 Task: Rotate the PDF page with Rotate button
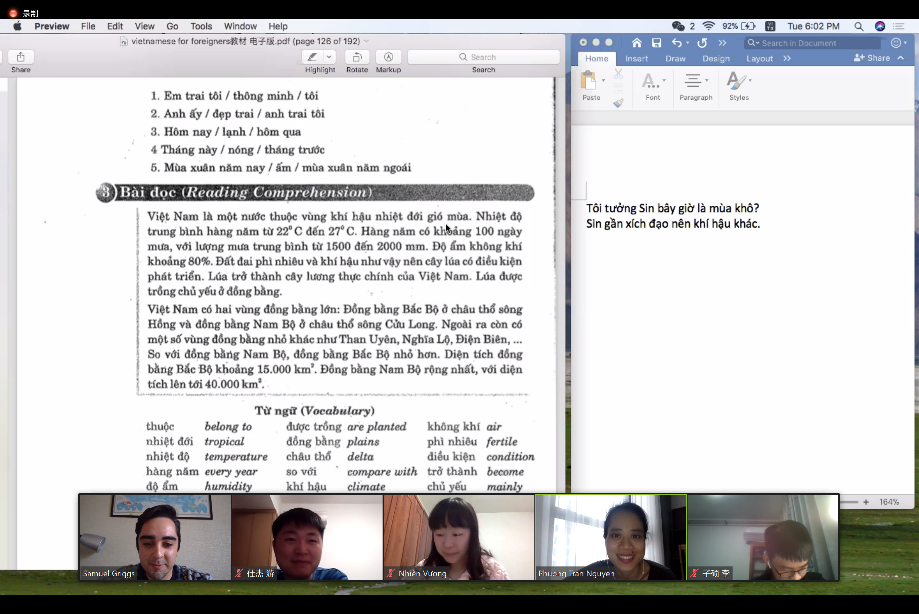[x=357, y=57]
